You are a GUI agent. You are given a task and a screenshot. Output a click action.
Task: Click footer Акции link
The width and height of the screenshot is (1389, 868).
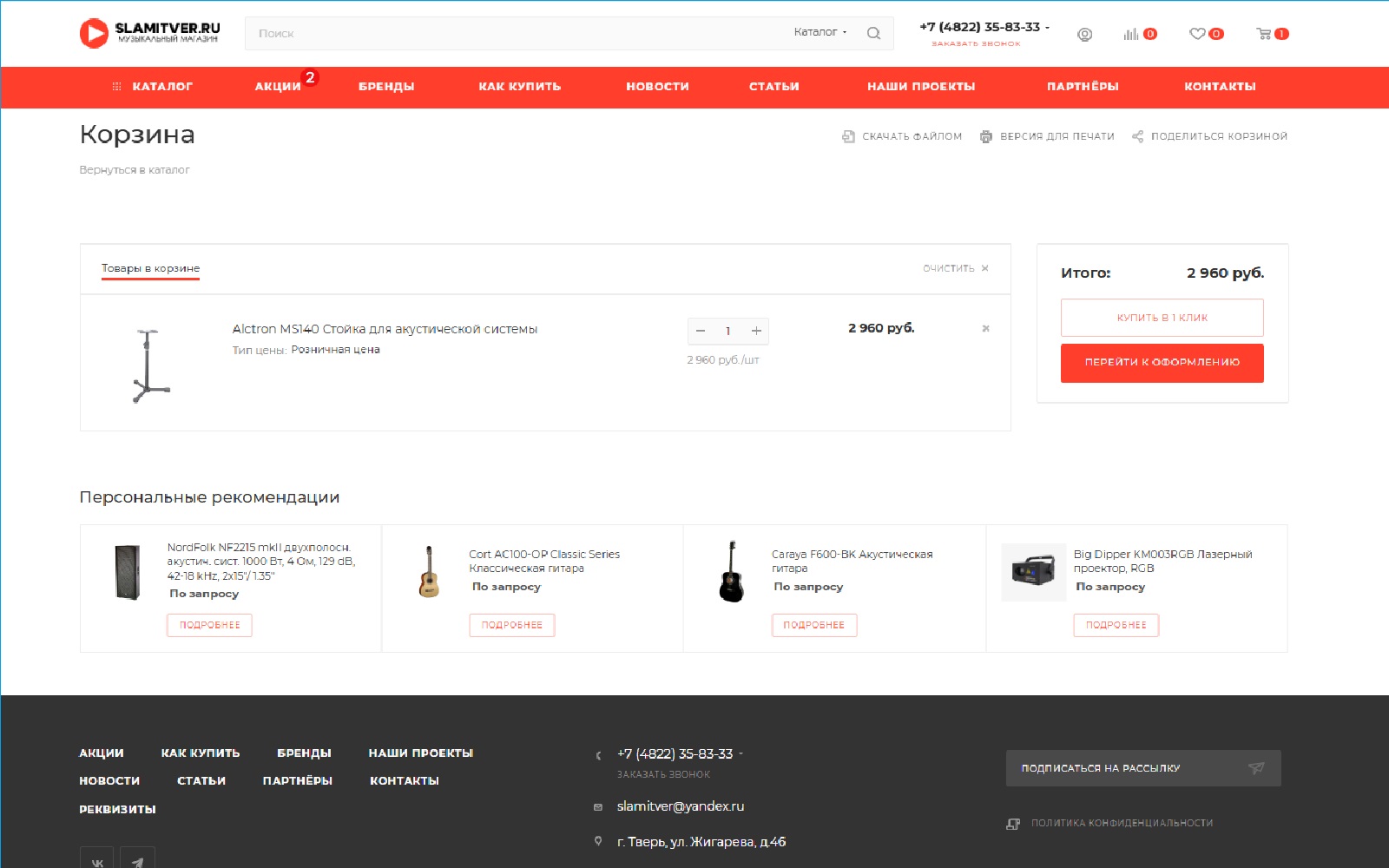pyautogui.click(x=102, y=753)
